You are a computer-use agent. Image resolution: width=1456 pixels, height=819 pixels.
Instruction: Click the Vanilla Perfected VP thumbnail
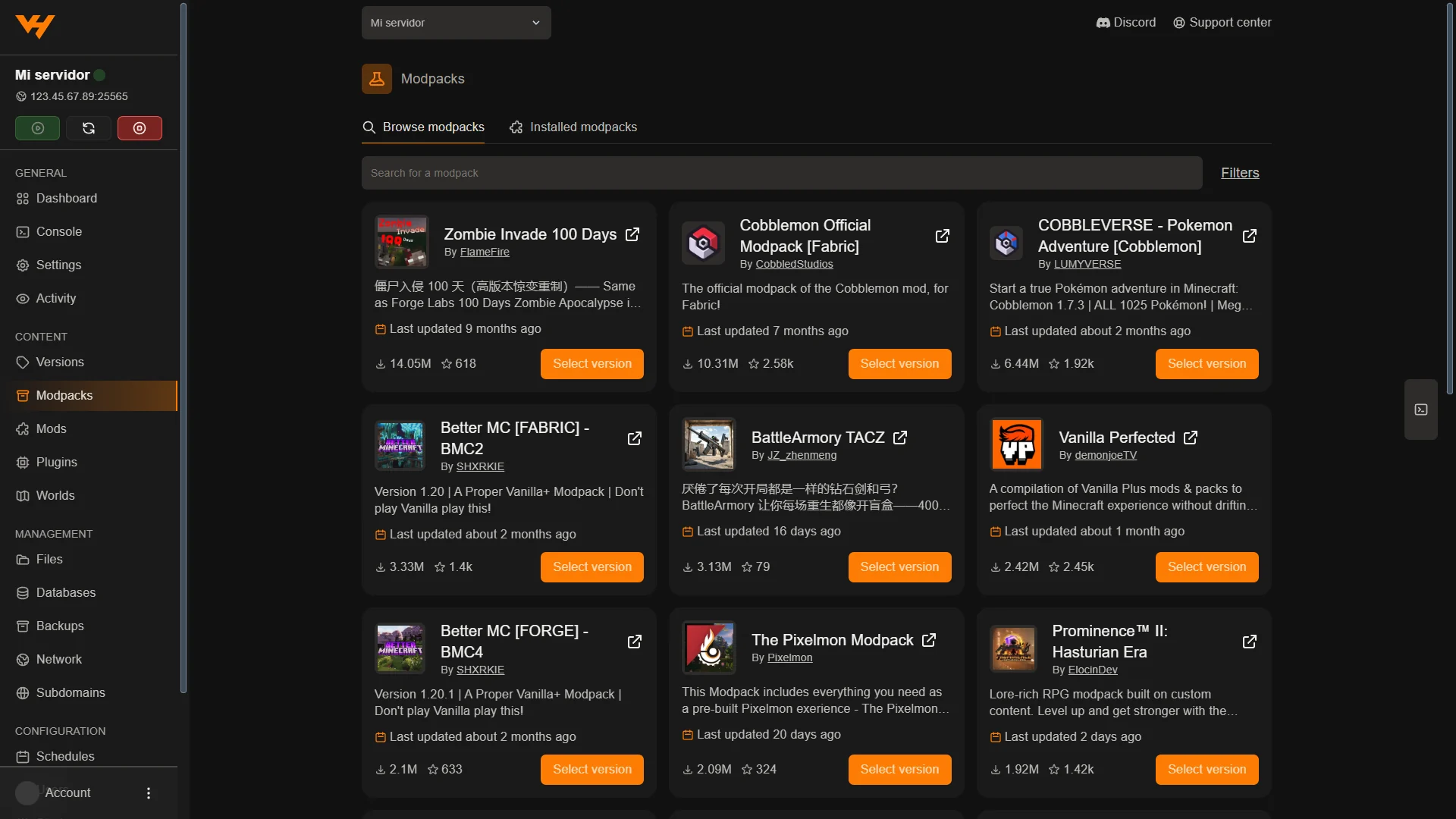[1017, 444]
